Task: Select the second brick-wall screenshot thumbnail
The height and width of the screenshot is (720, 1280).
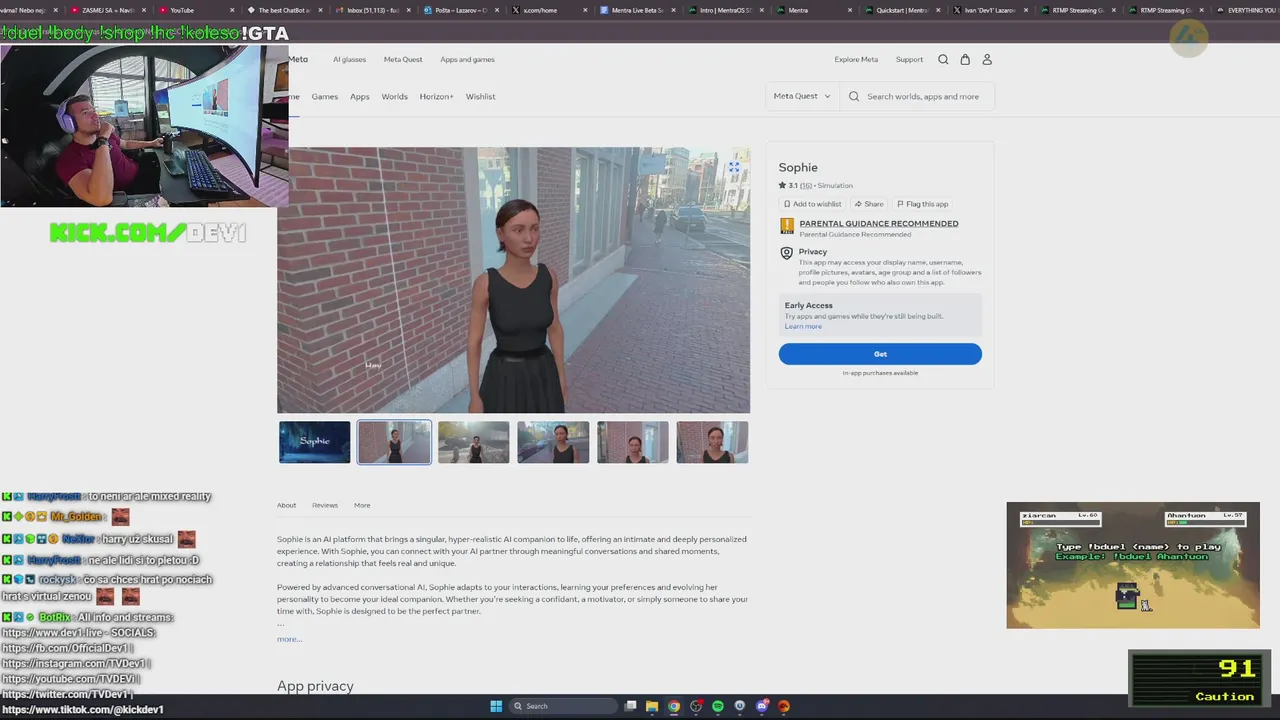Action: 394,442
